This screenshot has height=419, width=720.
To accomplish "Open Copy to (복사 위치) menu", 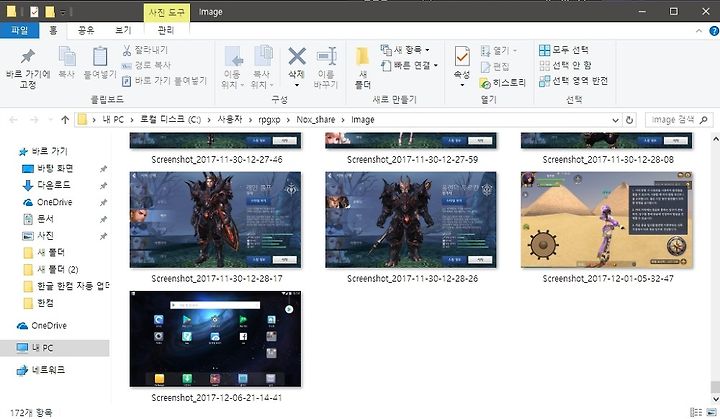I will tap(263, 67).
